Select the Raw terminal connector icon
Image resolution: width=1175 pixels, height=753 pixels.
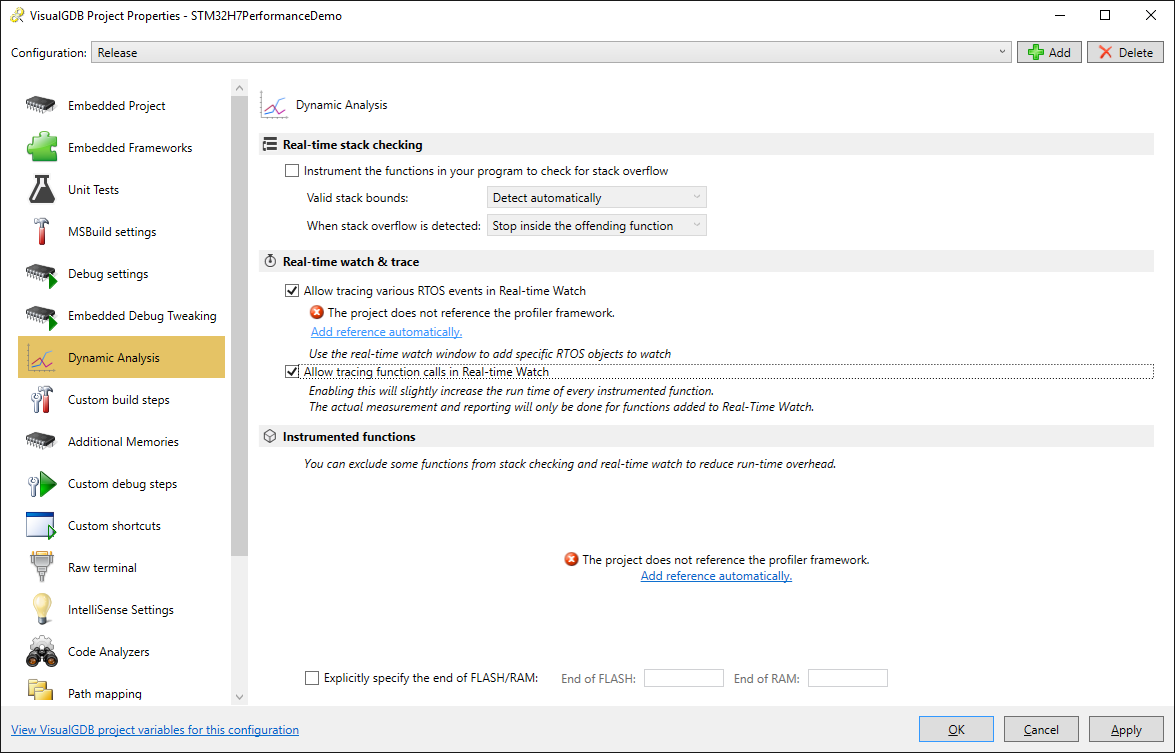(40, 568)
